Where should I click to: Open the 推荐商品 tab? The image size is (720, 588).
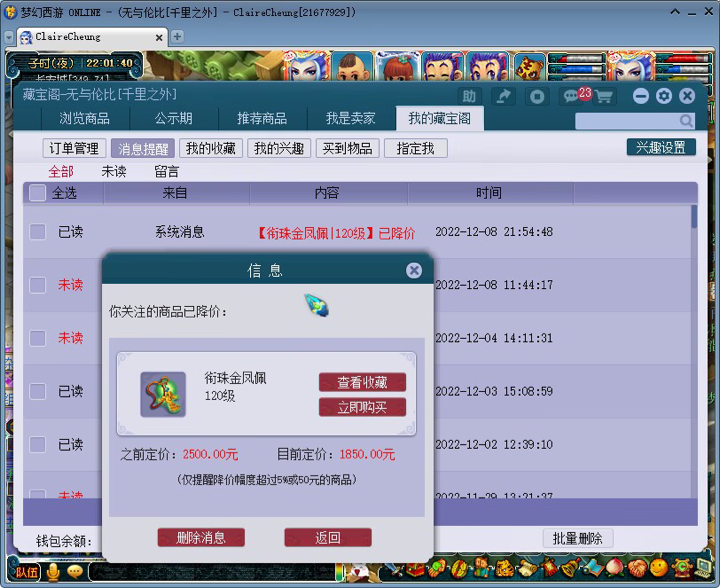pyautogui.click(x=262, y=118)
